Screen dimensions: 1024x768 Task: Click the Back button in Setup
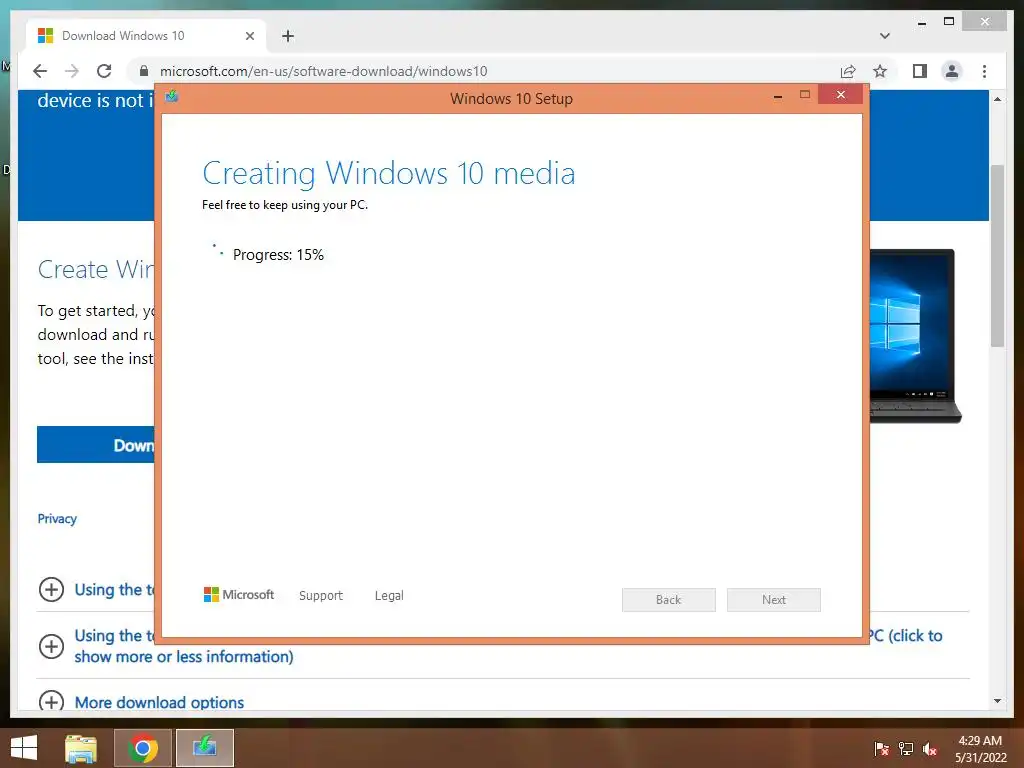coord(669,600)
